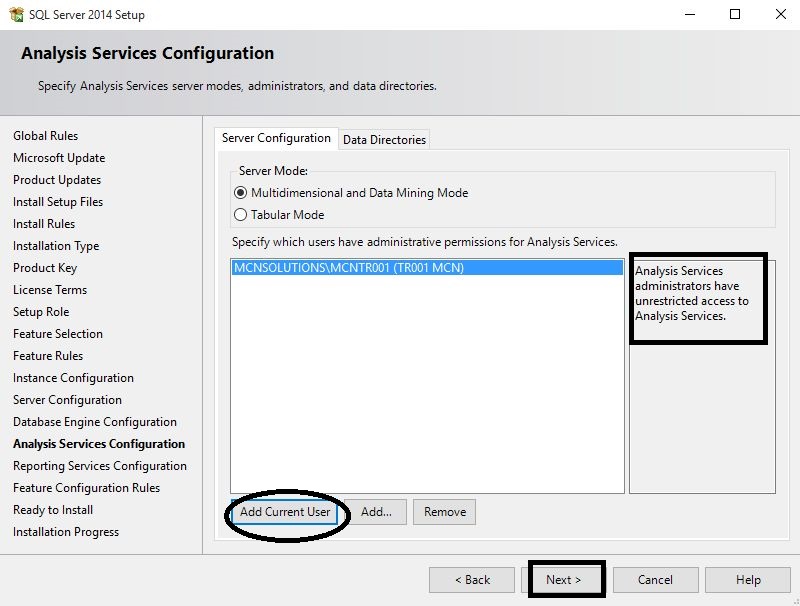The image size is (800, 606).
Task: Click Feature Selection step
Action: [x=58, y=334]
